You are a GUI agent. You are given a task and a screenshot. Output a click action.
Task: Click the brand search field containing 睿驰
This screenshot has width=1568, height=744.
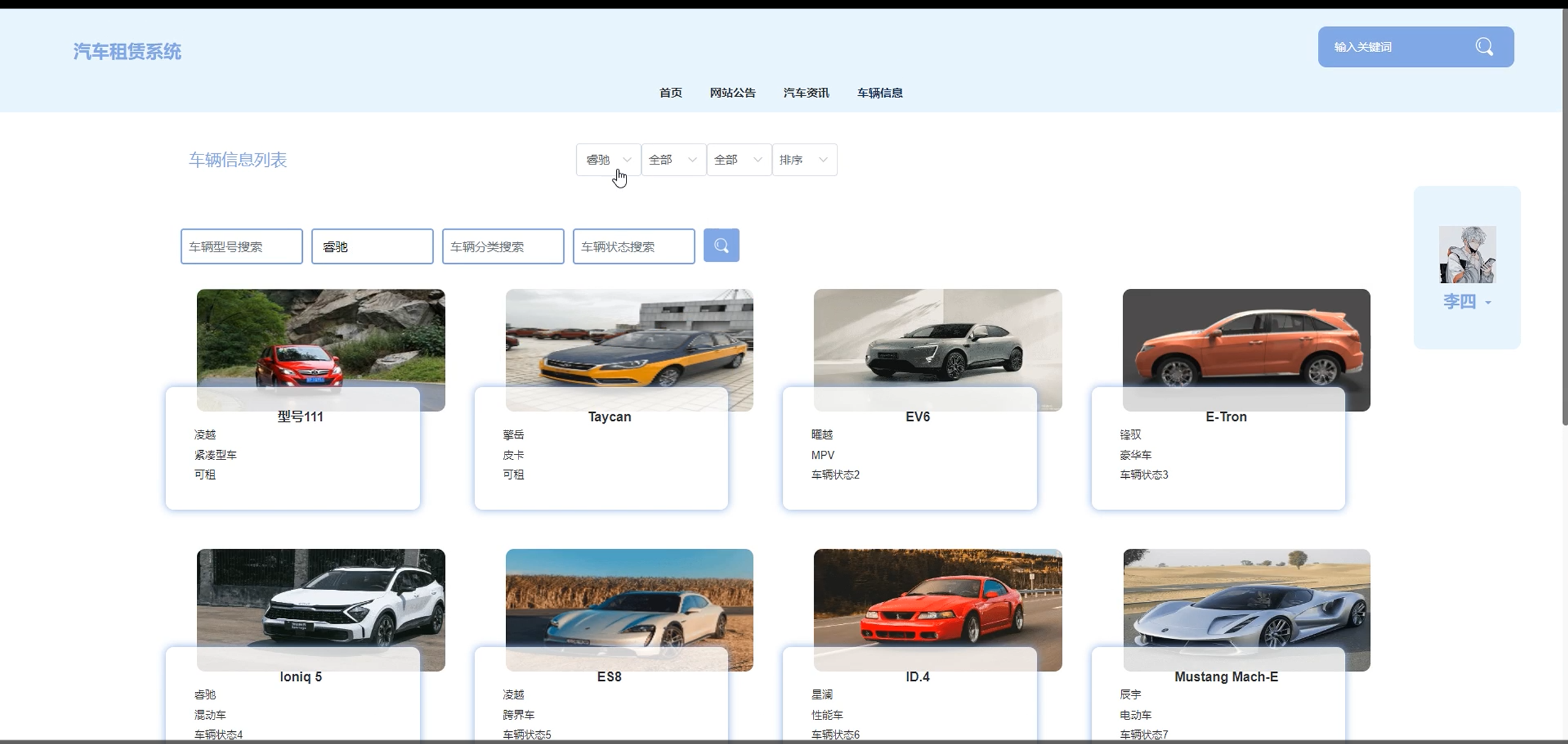tap(372, 247)
